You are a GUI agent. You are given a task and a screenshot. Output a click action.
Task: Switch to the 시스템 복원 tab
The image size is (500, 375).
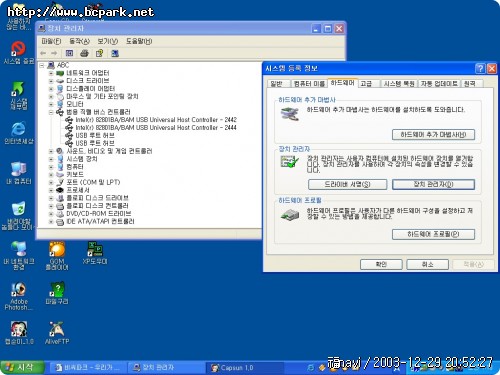[x=399, y=84]
